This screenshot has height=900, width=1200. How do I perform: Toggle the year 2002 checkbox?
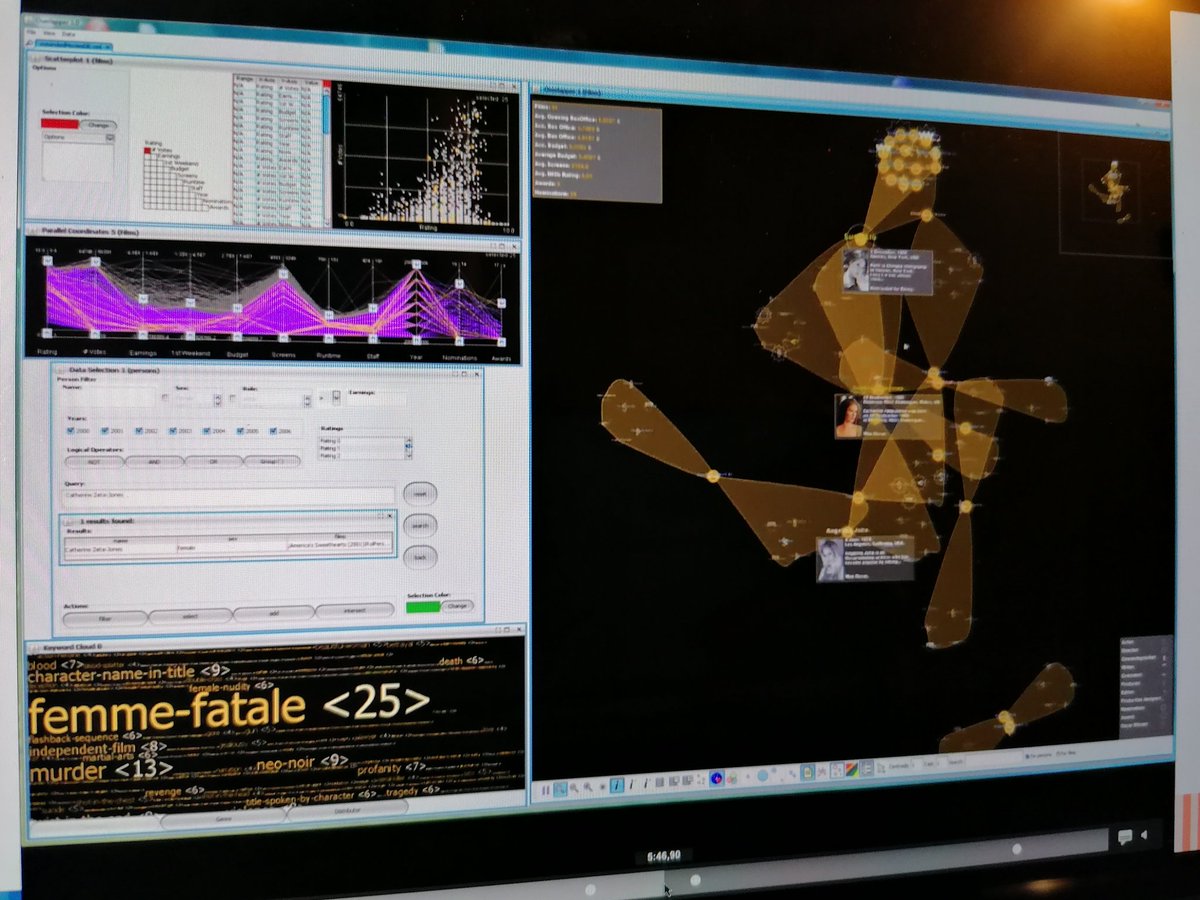pos(139,430)
